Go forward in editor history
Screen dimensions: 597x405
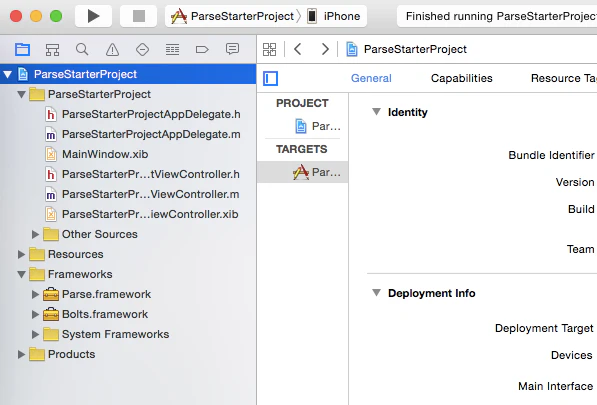(325, 49)
